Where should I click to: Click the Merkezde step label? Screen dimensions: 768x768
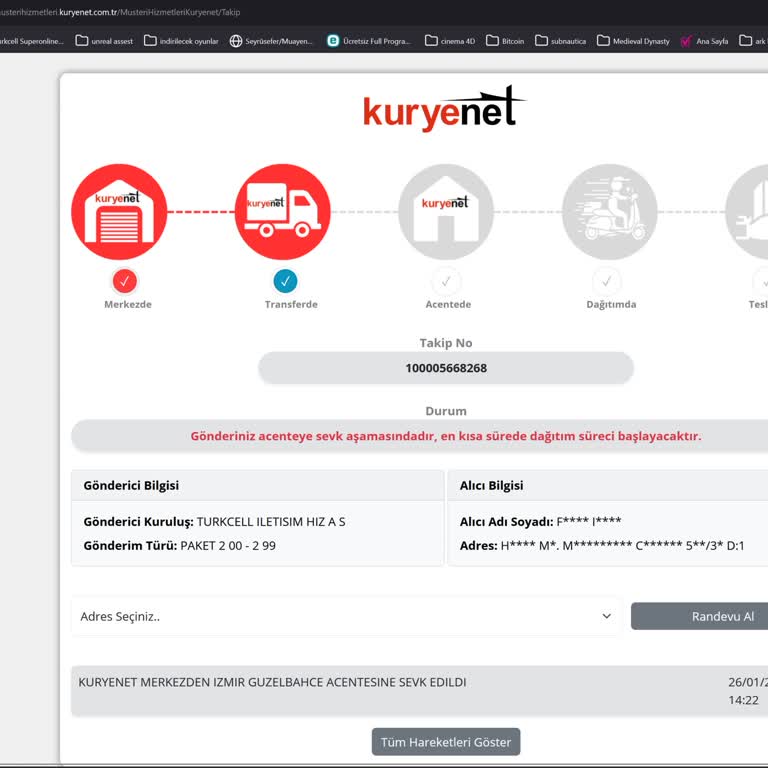coord(128,304)
